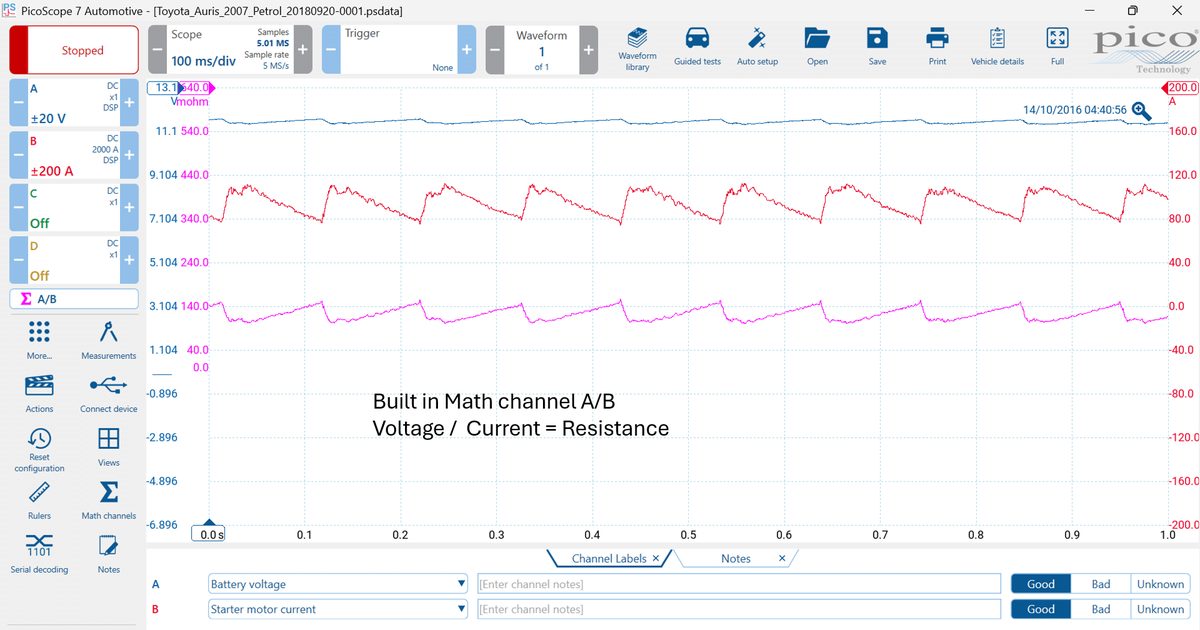Open the Measurements tool
Image resolution: width=1200 pixels, height=630 pixels.
pyautogui.click(x=109, y=340)
